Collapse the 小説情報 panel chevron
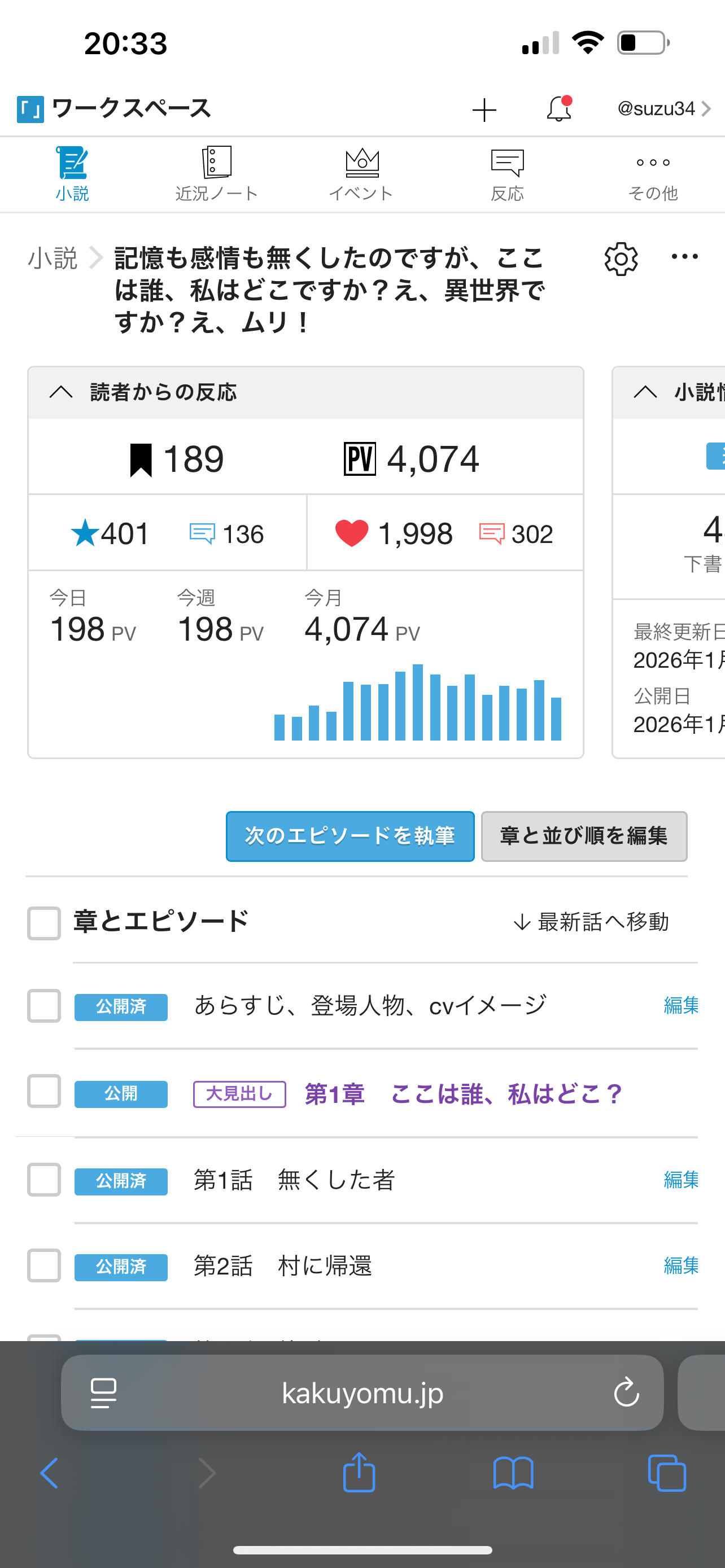 pos(645,392)
